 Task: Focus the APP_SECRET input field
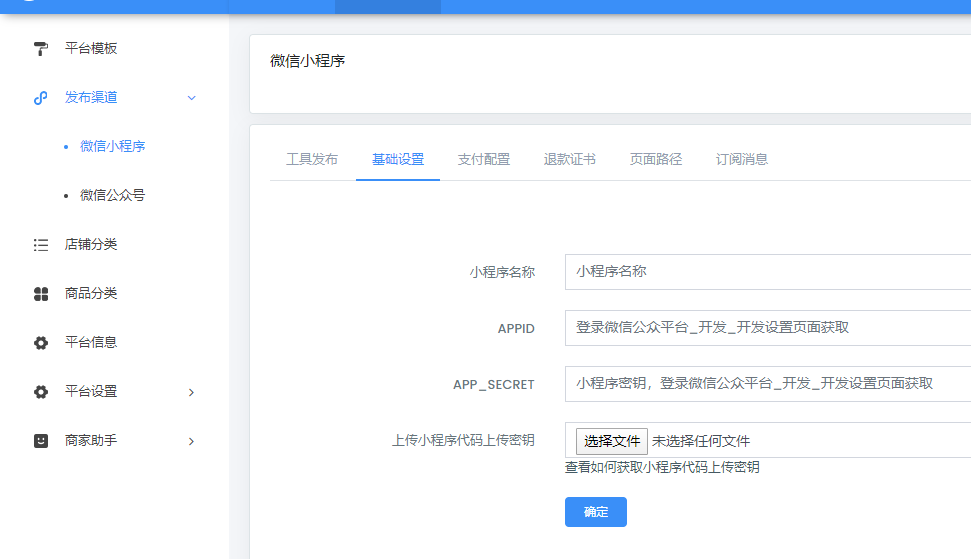768,384
